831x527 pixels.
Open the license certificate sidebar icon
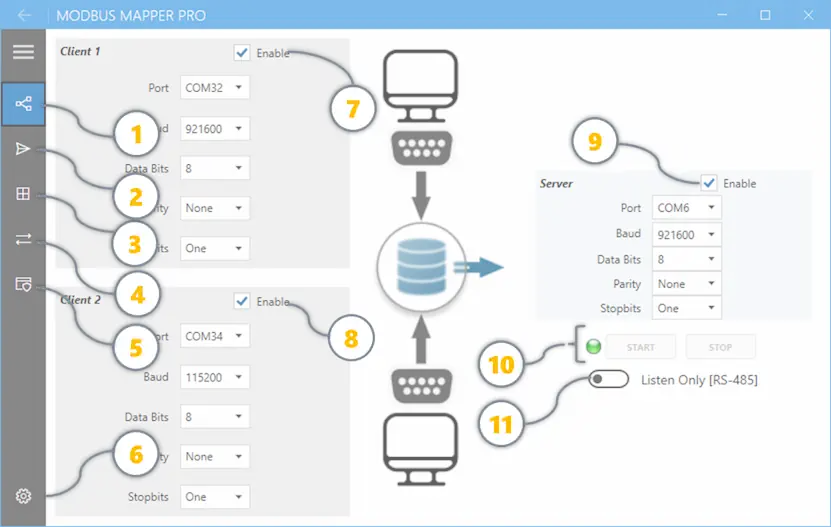tap(23, 284)
